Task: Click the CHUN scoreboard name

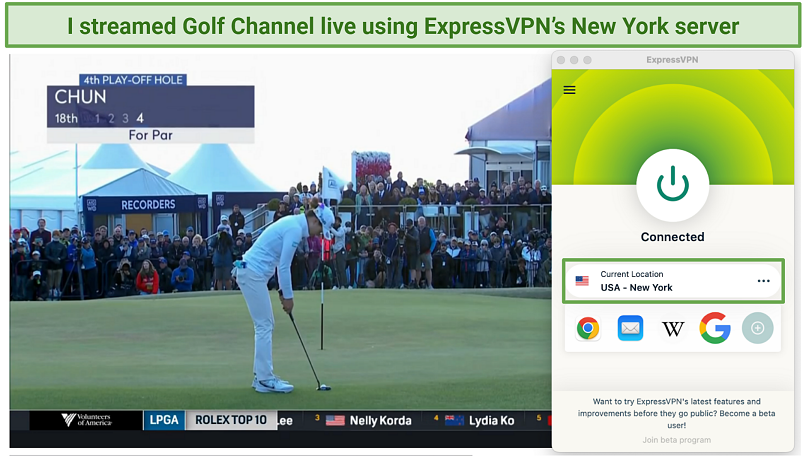Action: point(80,97)
